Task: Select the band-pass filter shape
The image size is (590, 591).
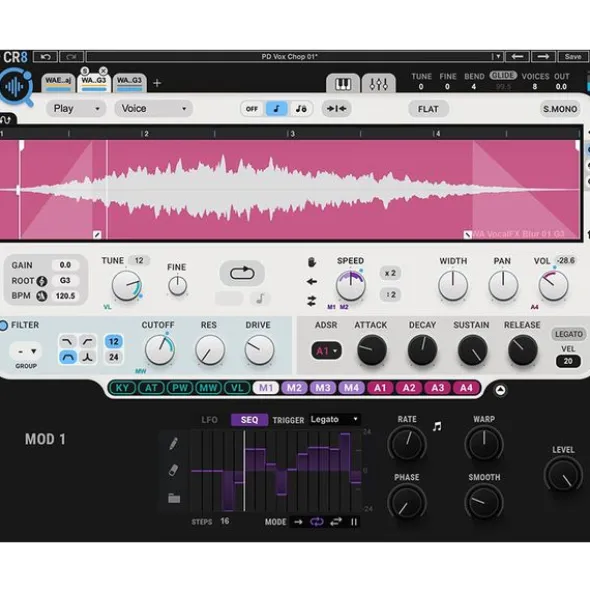Action: (67, 357)
